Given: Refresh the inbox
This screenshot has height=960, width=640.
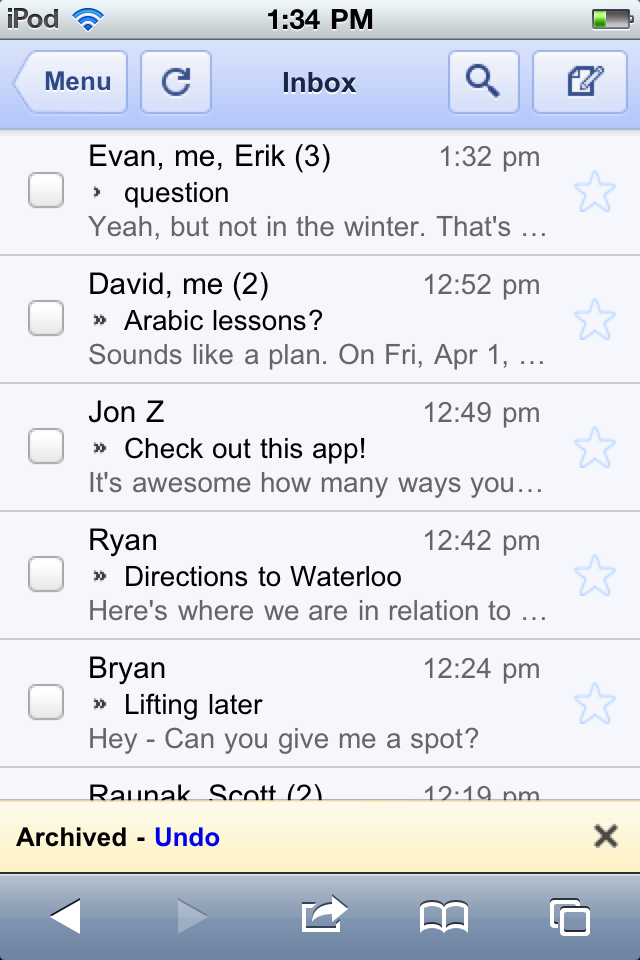Looking at the screenshot, I should 176,82.
